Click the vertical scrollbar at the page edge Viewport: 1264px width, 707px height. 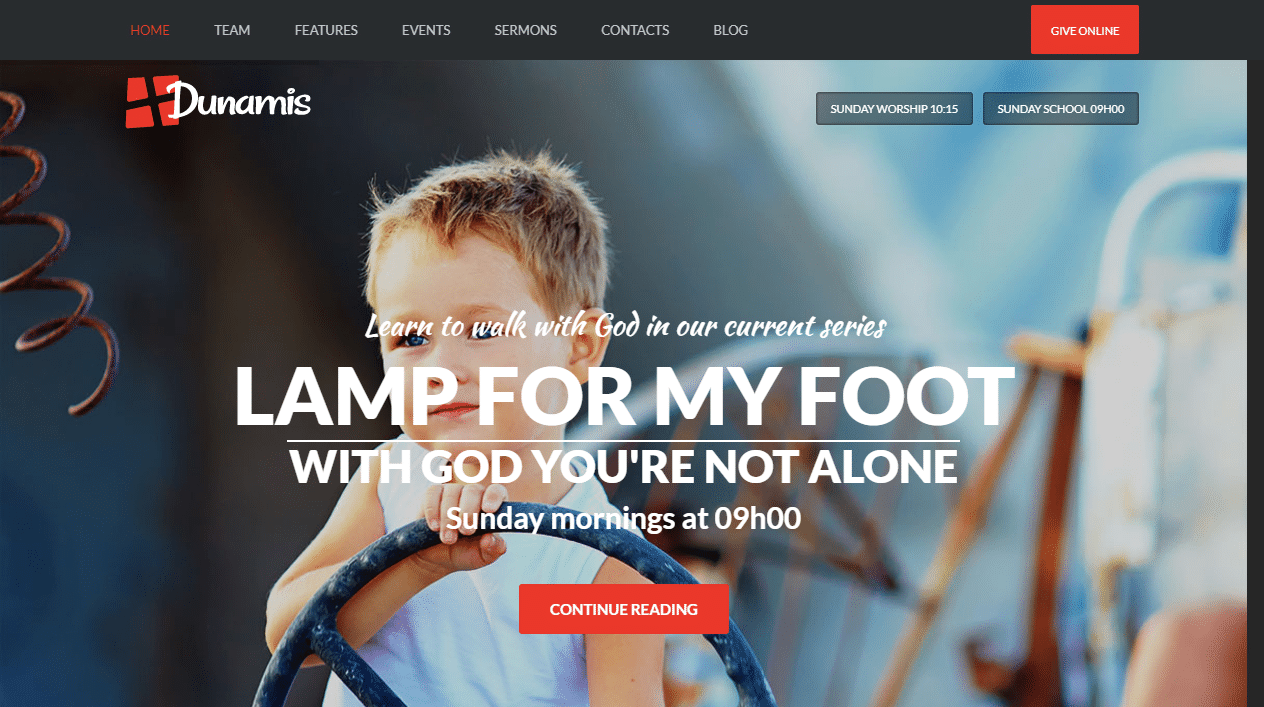click(1256, 383)
